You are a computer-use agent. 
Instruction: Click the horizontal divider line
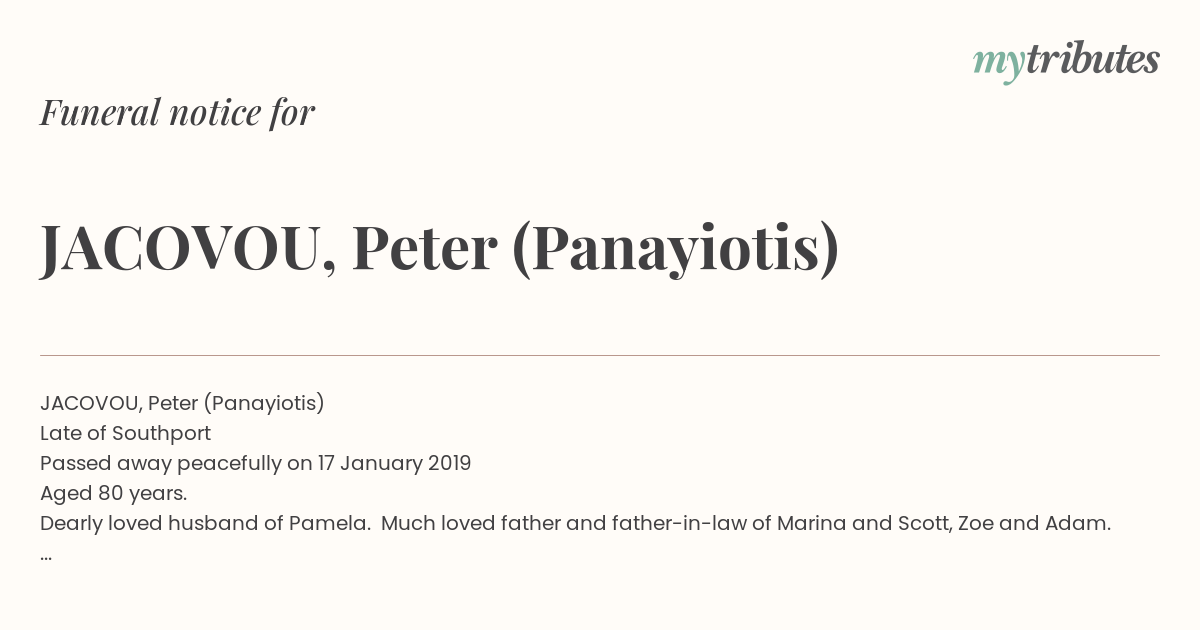[600, 355]
